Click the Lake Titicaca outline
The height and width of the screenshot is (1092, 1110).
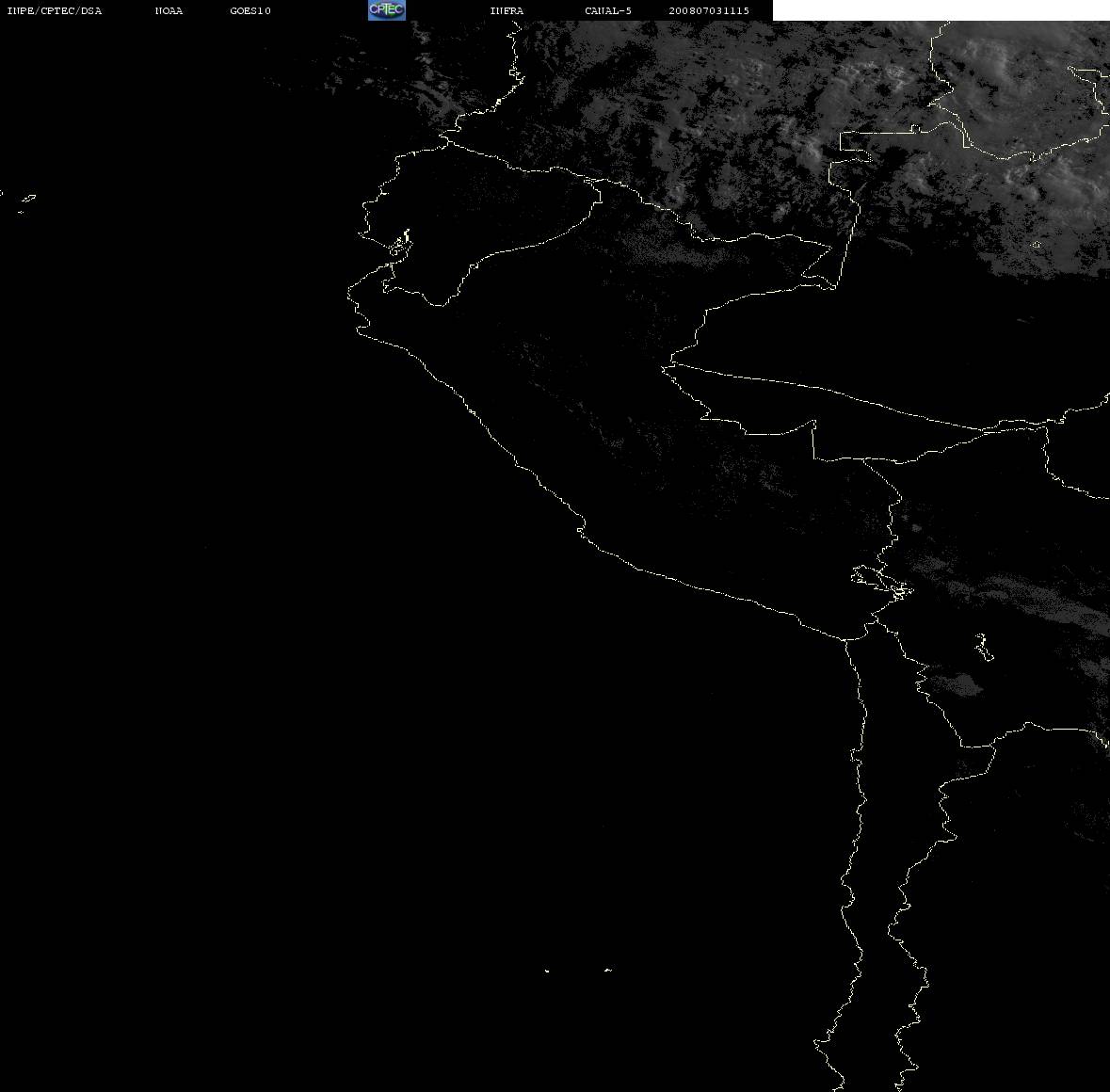[x=882, y=582]
